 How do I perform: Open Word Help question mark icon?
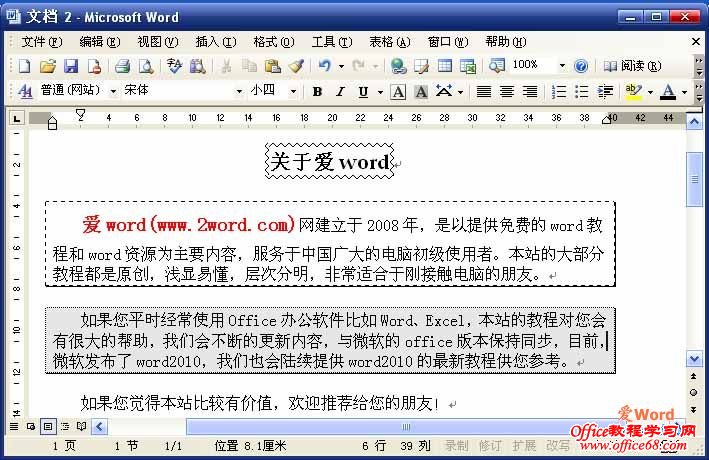tap(581, 66)
